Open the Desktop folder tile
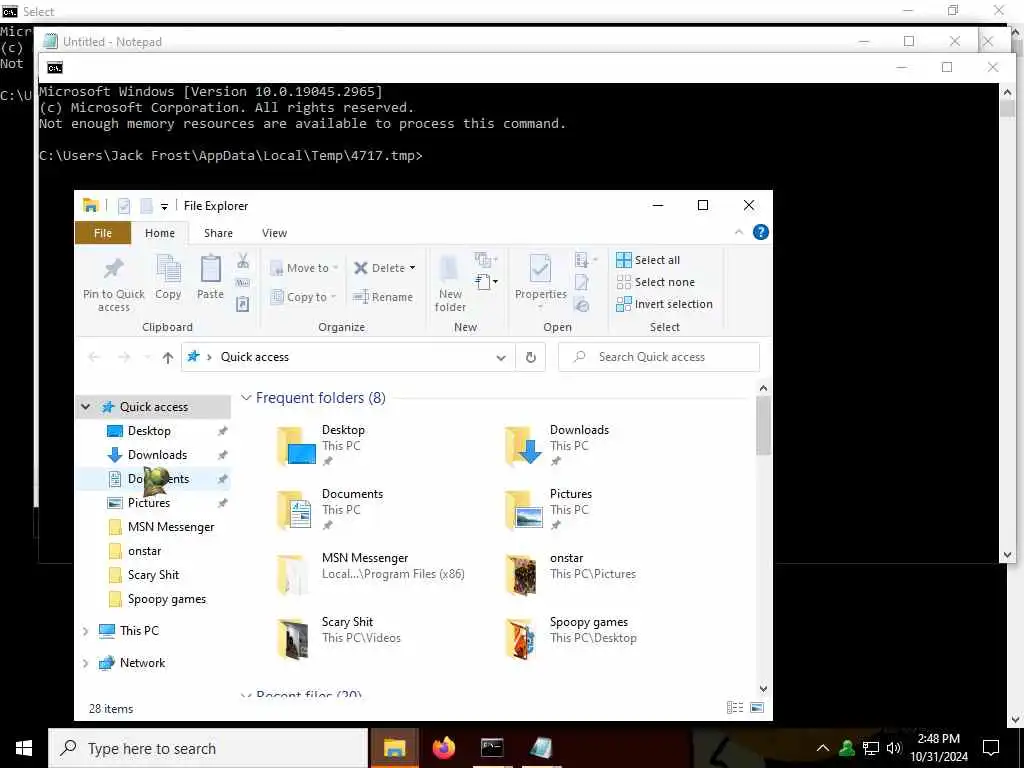 click(323, 446)
